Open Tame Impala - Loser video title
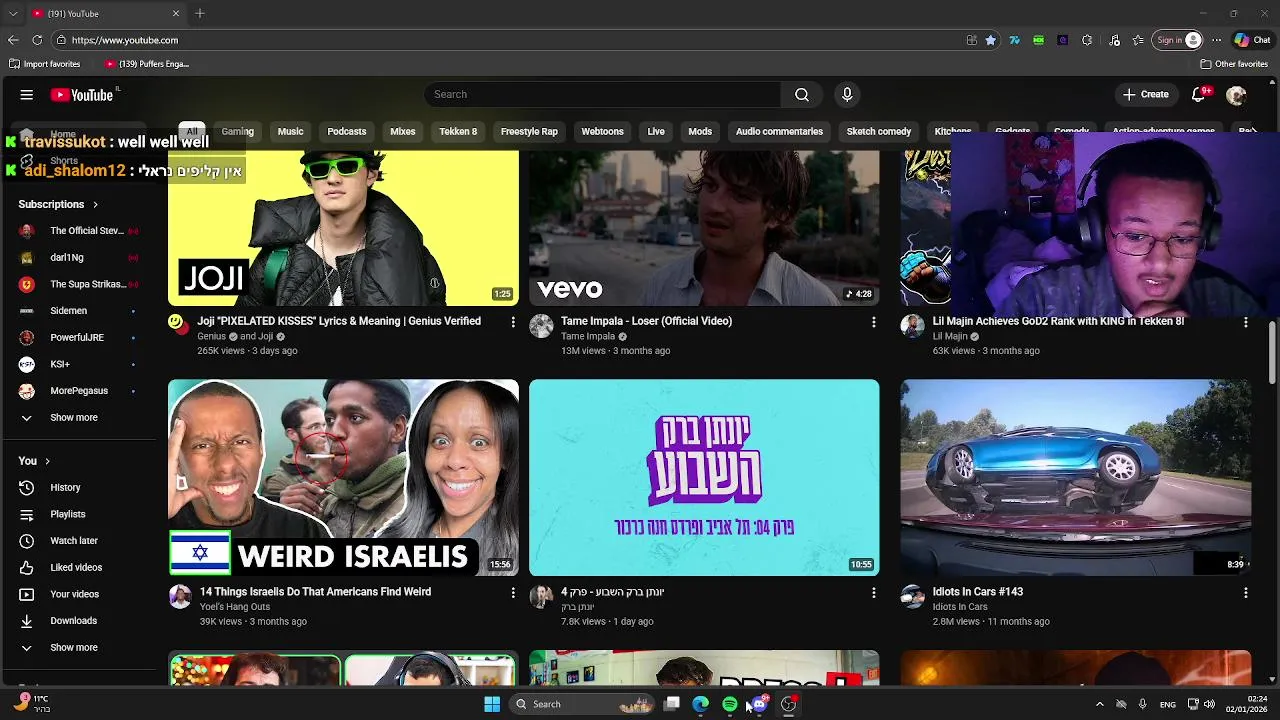 point(646,321)
